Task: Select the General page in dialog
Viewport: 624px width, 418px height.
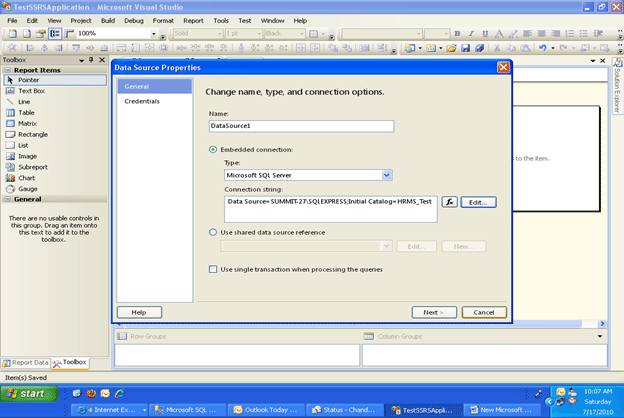Action: pos(155,86)
